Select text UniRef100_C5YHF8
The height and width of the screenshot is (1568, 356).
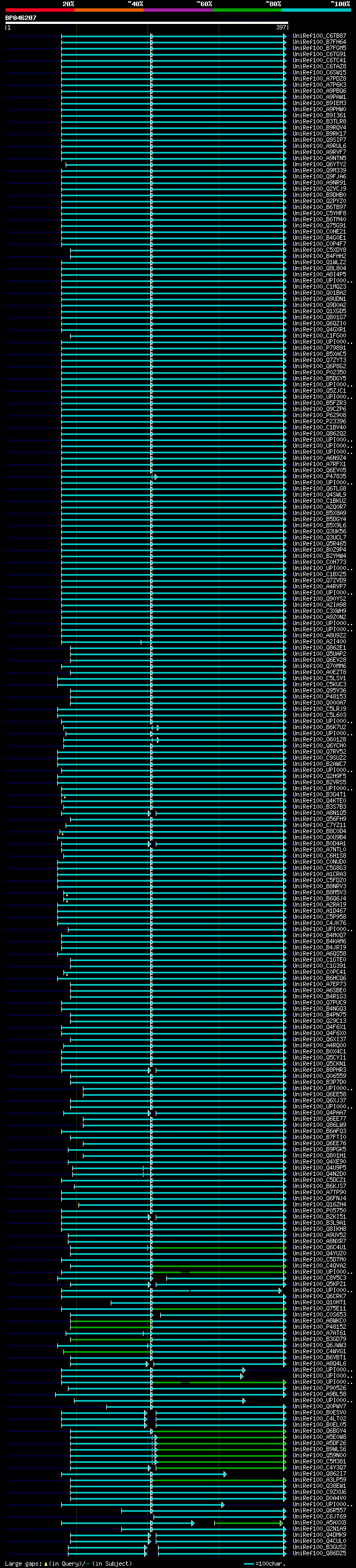coord(319,213)
